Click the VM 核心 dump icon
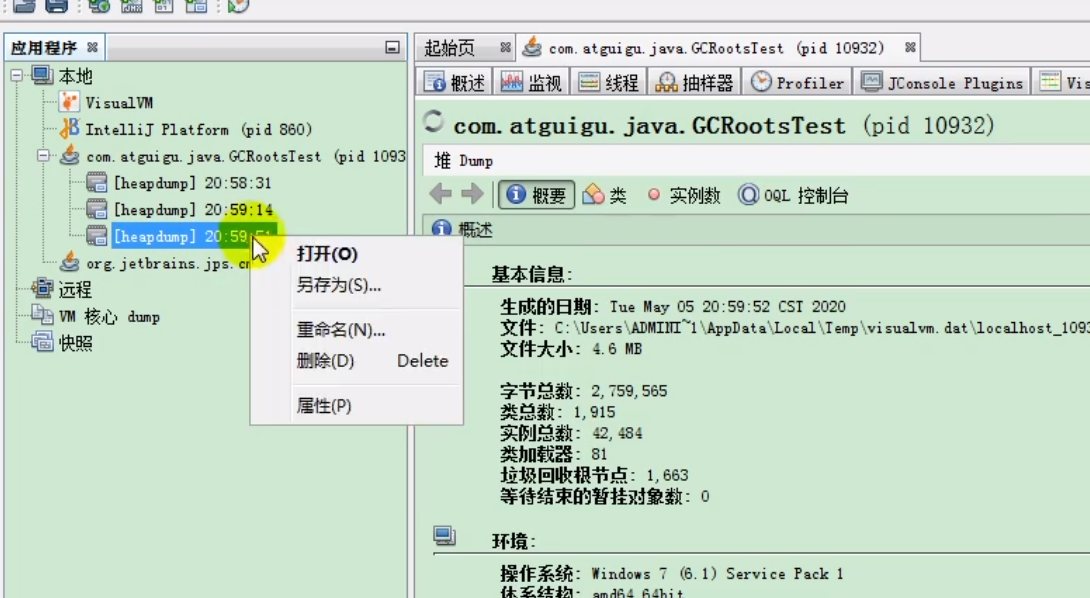Viewport: 1090px width, 598px height. (x=42, y=316)
